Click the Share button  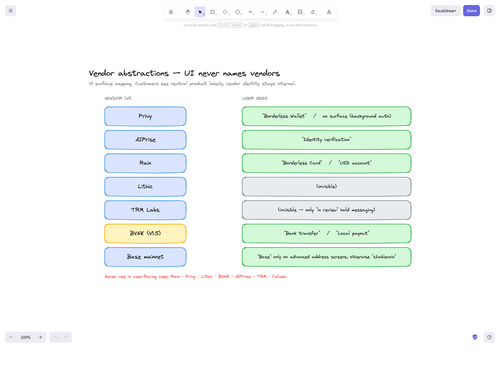(x=471, y=11)
